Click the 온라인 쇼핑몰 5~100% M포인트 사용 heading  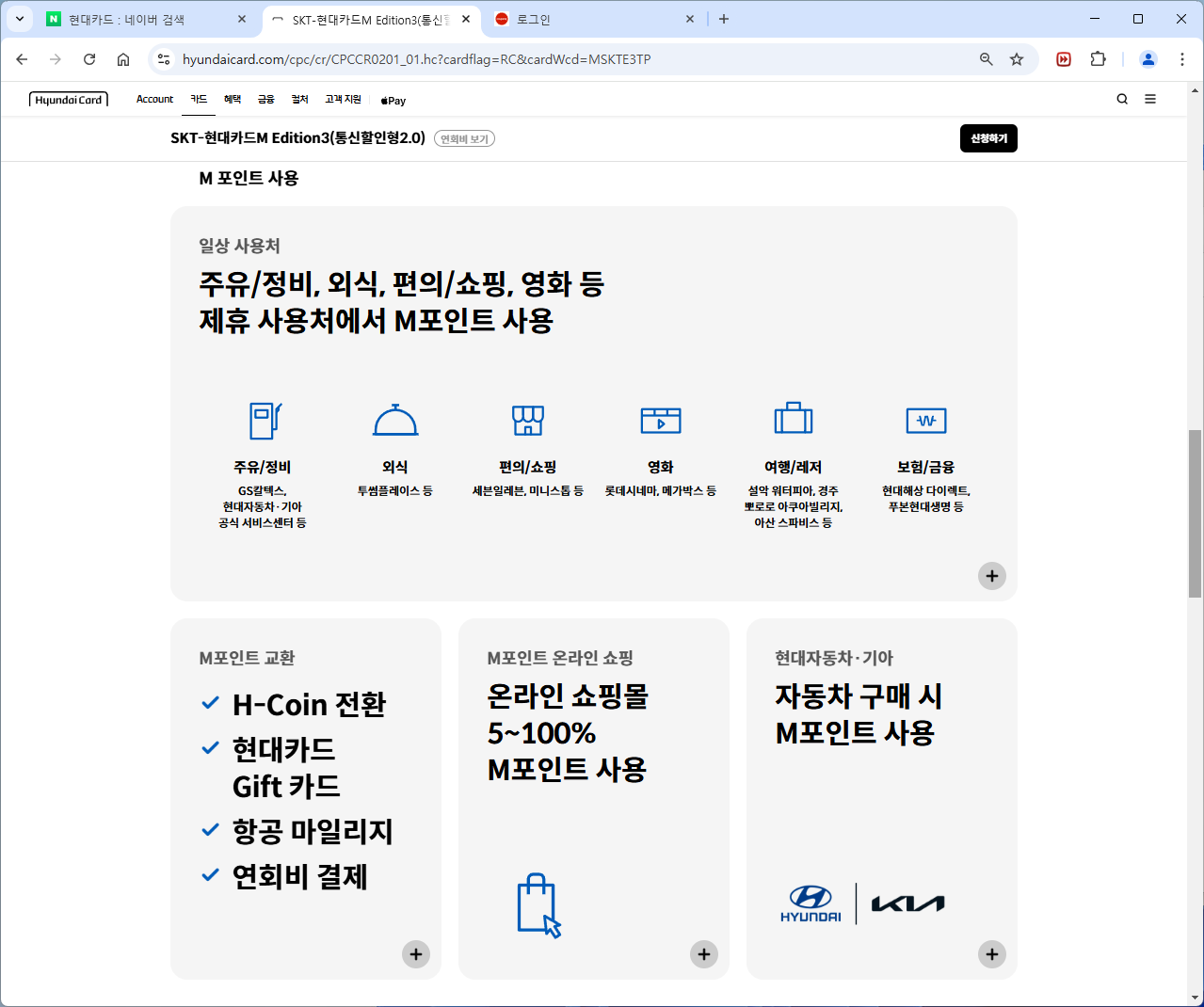(568, 733)
